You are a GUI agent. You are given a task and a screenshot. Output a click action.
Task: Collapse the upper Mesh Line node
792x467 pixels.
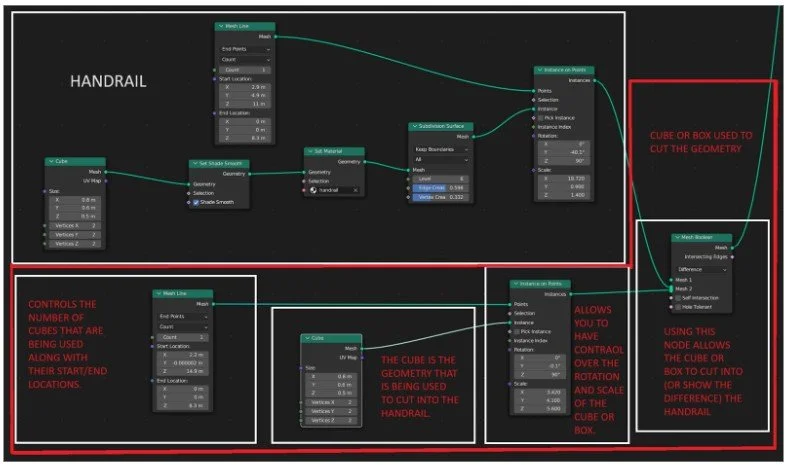pos(221,26)
